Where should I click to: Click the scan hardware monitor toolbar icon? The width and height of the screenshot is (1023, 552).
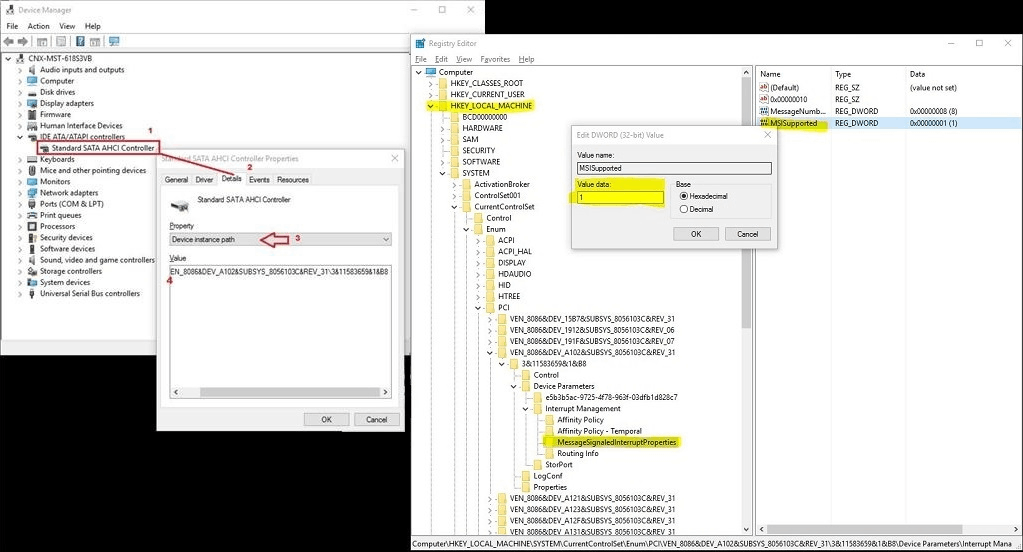[114, 41]
